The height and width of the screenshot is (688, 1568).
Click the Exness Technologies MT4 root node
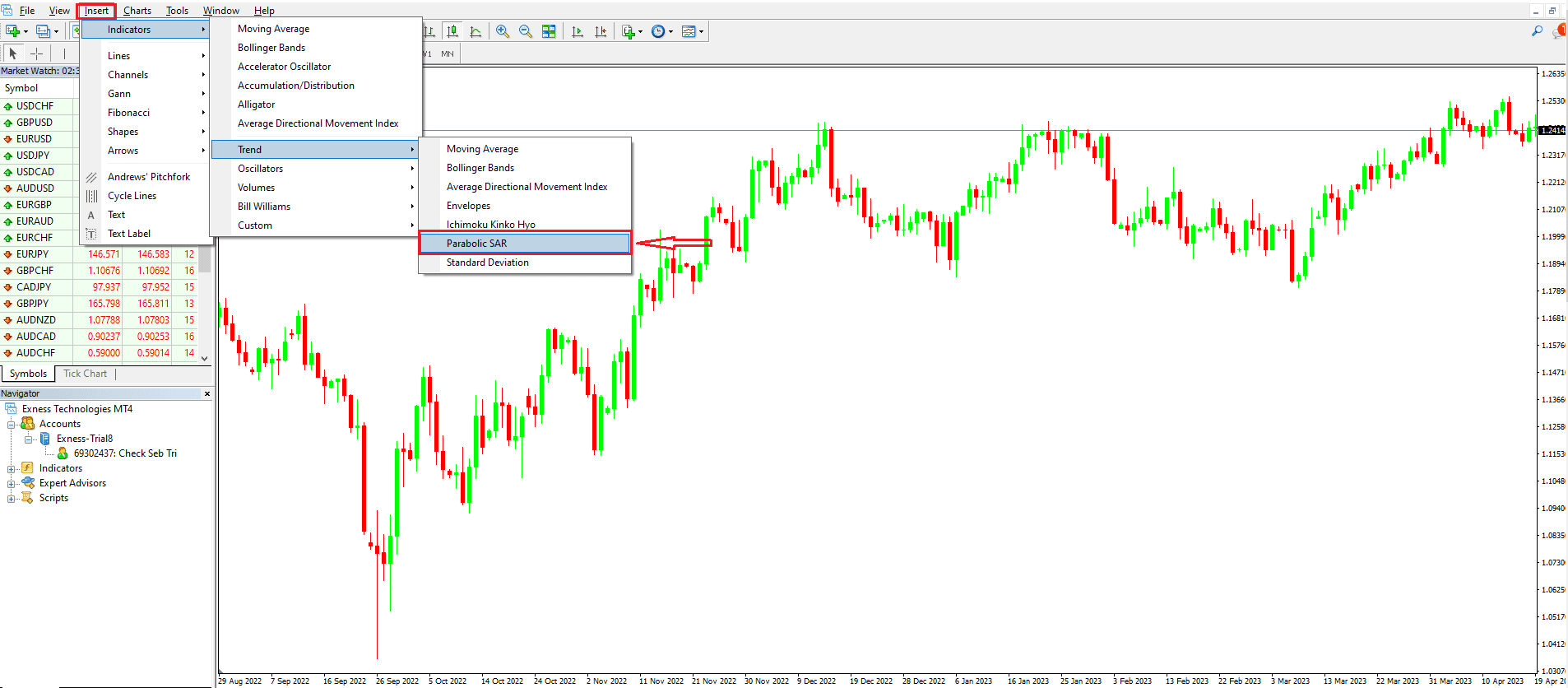click(77, 409)
